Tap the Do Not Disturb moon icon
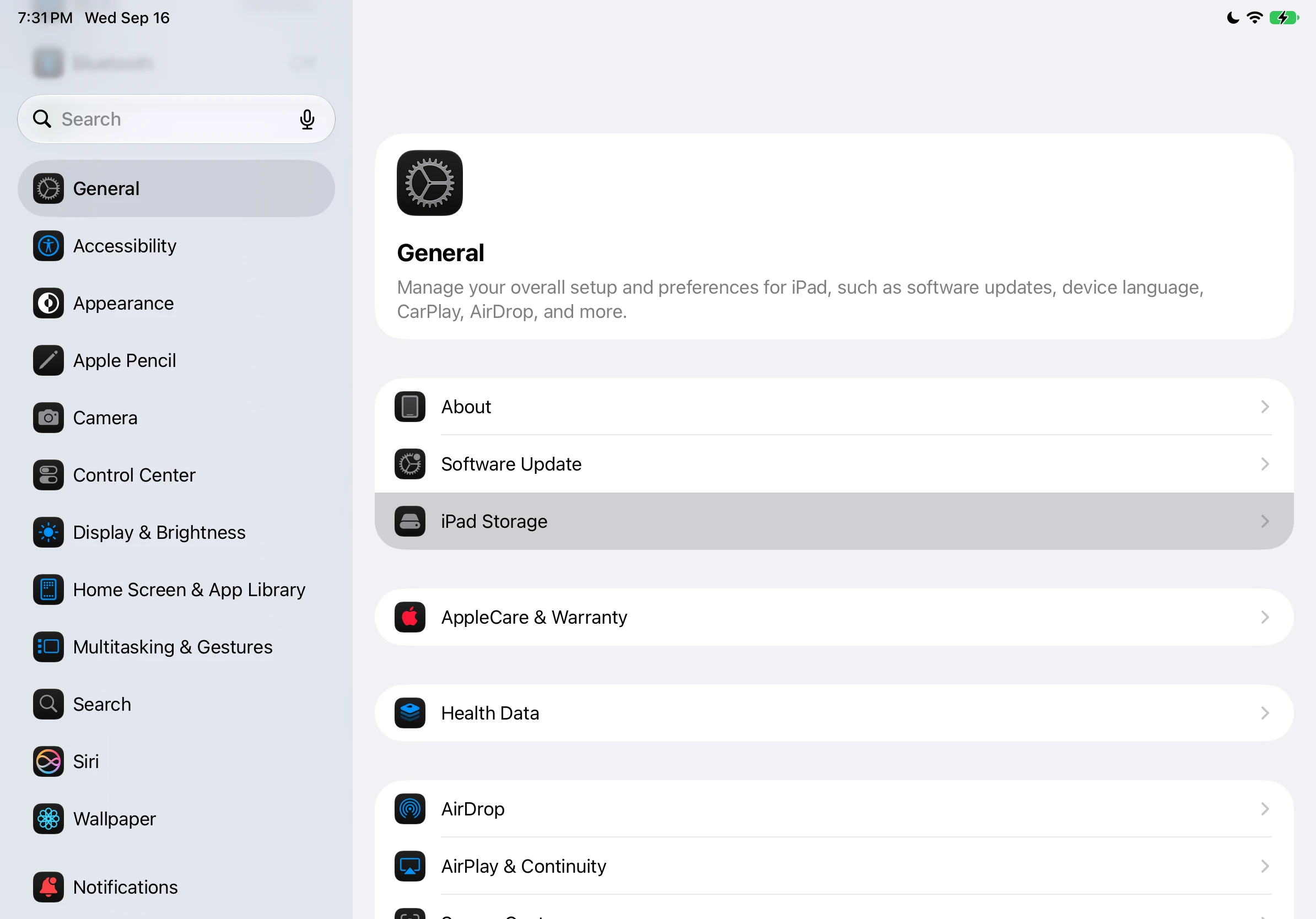 1232,18
